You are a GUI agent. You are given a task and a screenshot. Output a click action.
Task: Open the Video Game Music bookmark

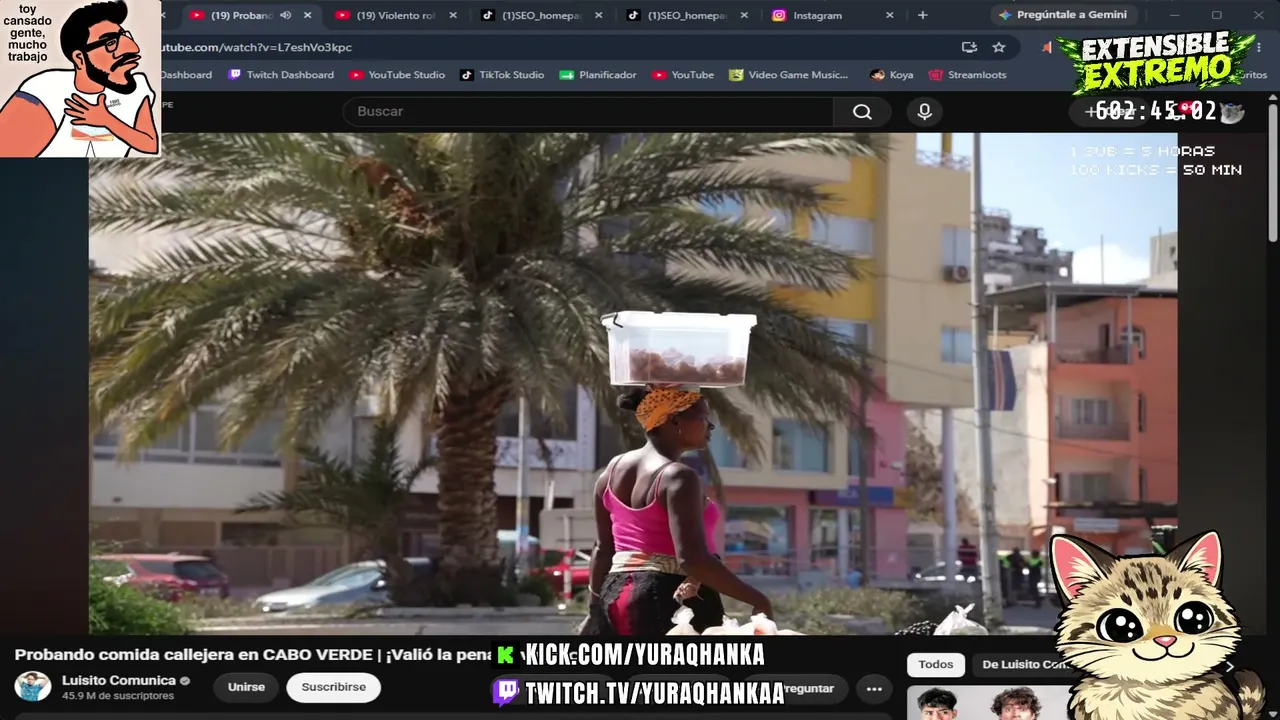point(788,75)
